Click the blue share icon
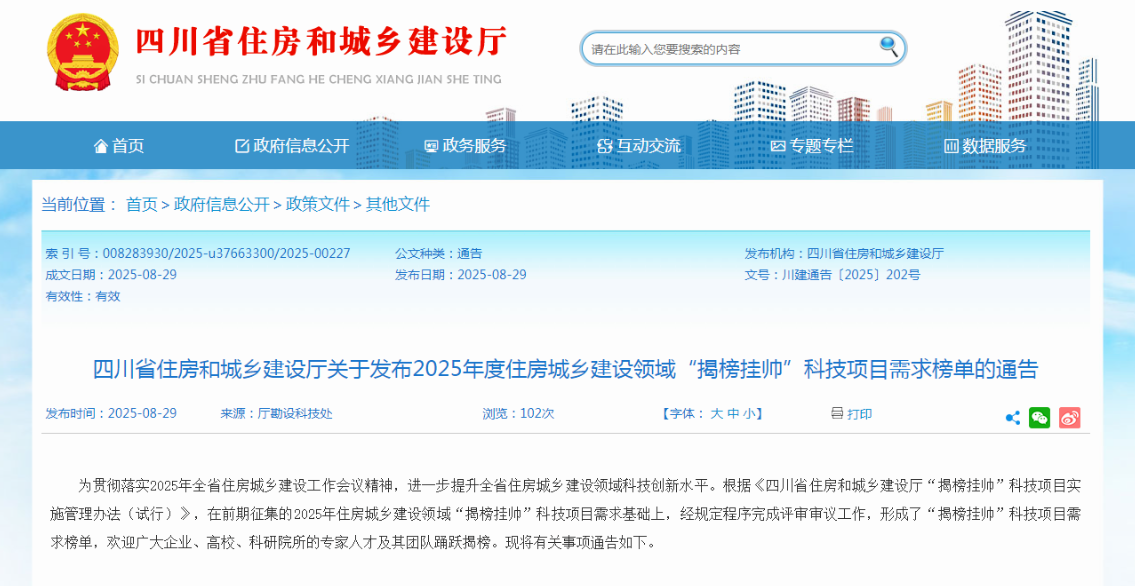 coord(1012,418)
